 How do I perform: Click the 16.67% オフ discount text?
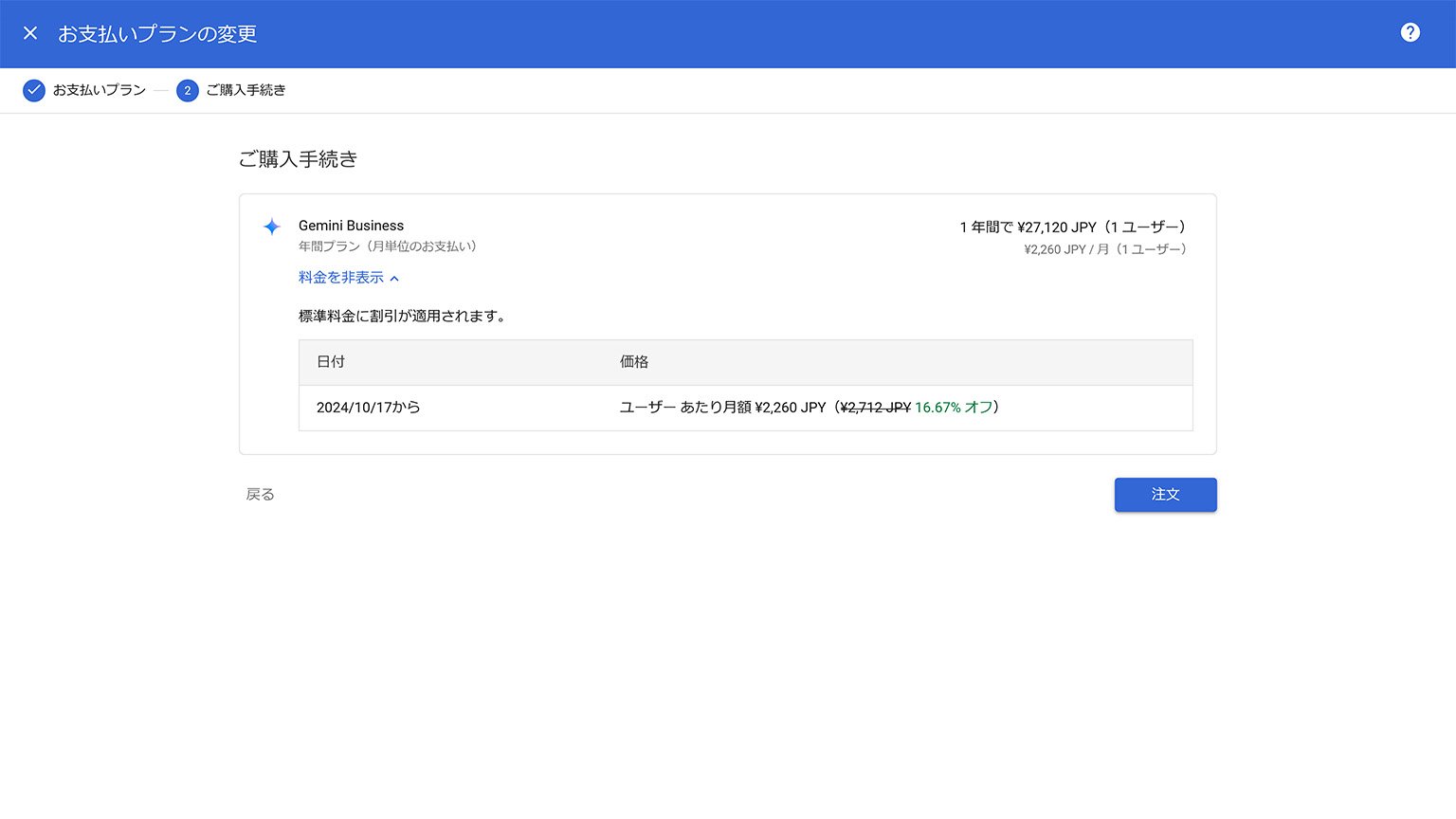(x=954, y=408)
